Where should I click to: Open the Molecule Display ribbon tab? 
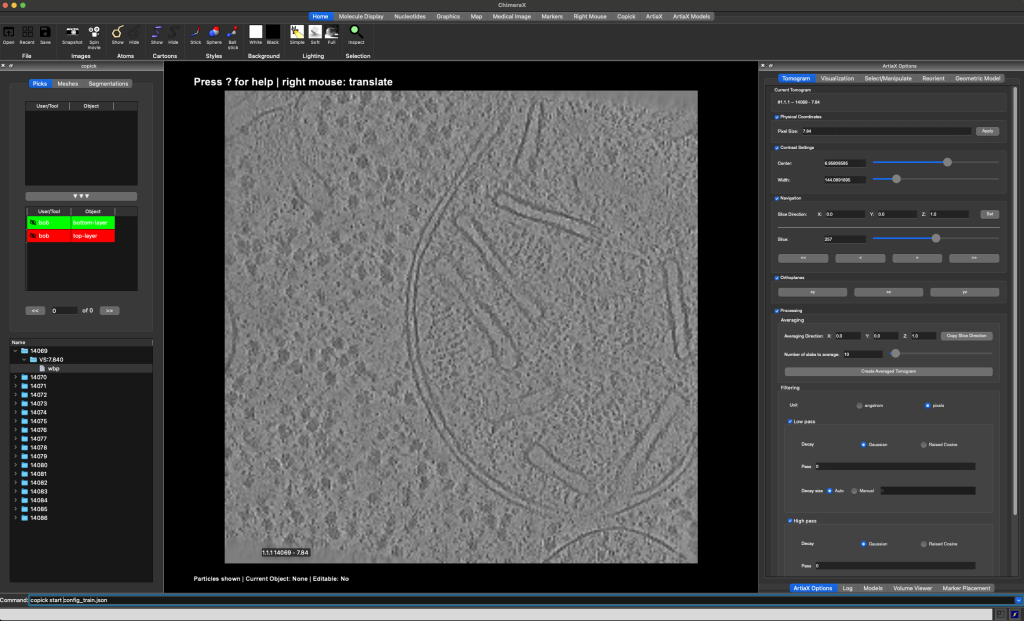click(360, 16)
